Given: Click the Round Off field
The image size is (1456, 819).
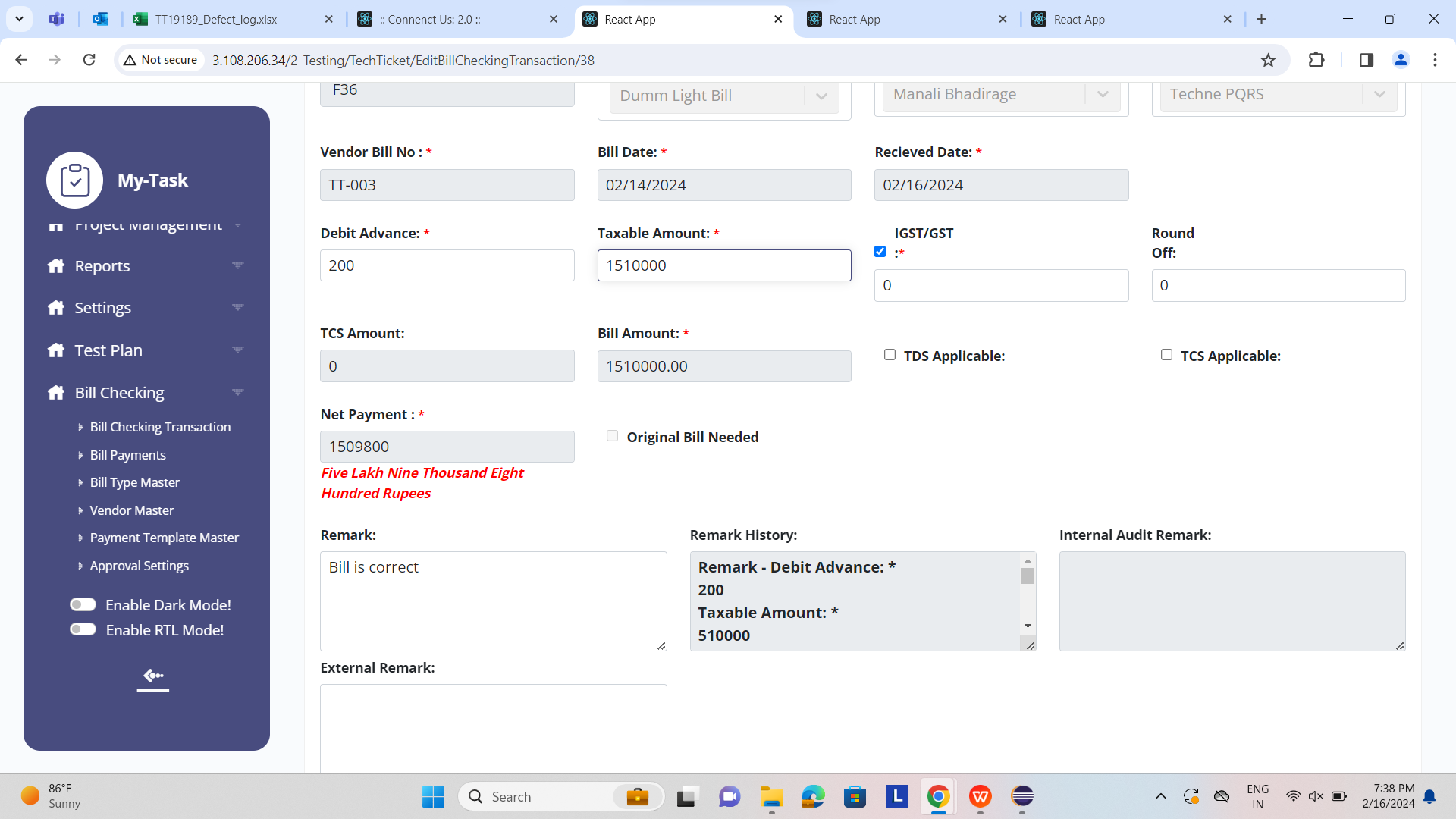Looking at the screenshot, I should click(x=1279, y=285).
